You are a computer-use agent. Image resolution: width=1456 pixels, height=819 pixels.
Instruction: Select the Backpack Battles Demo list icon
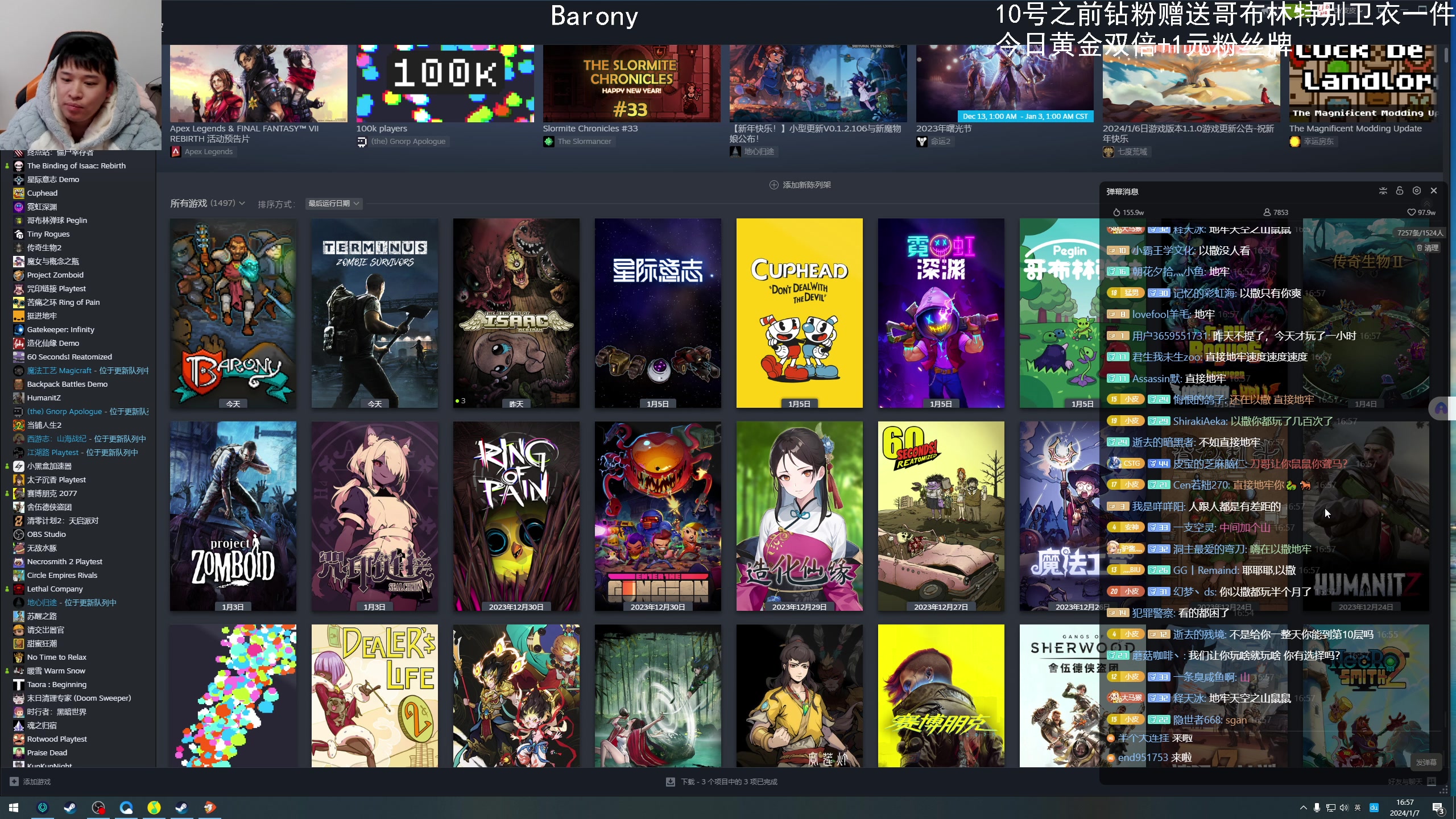19,384
